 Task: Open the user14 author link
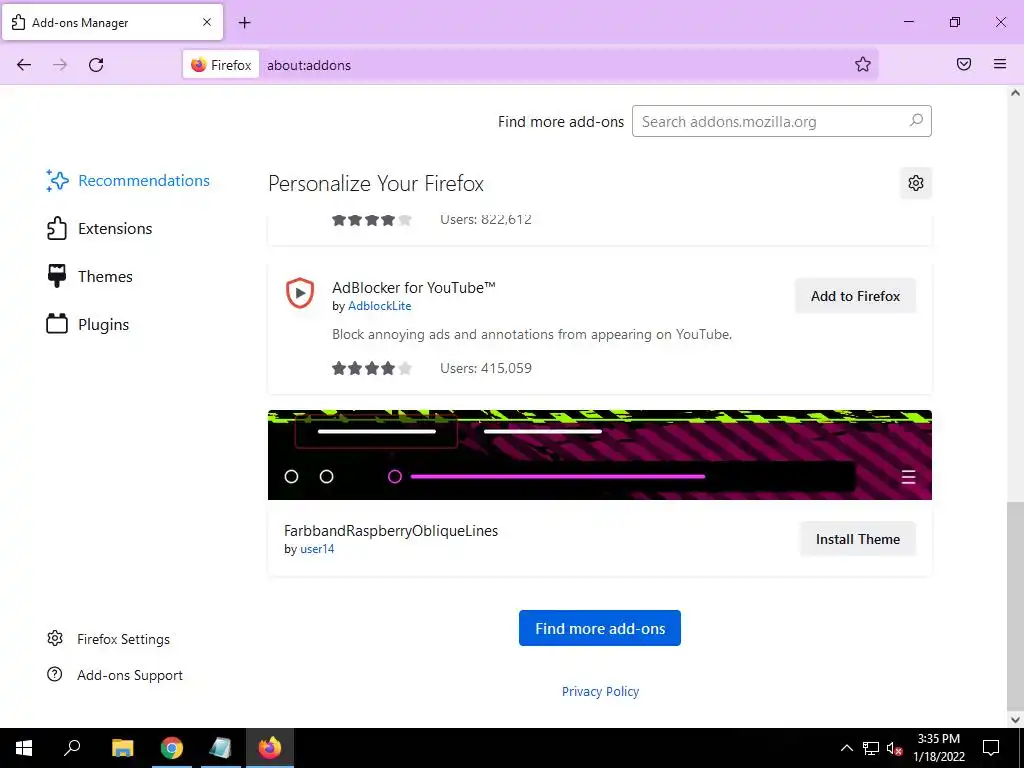(x=317, y=549)
